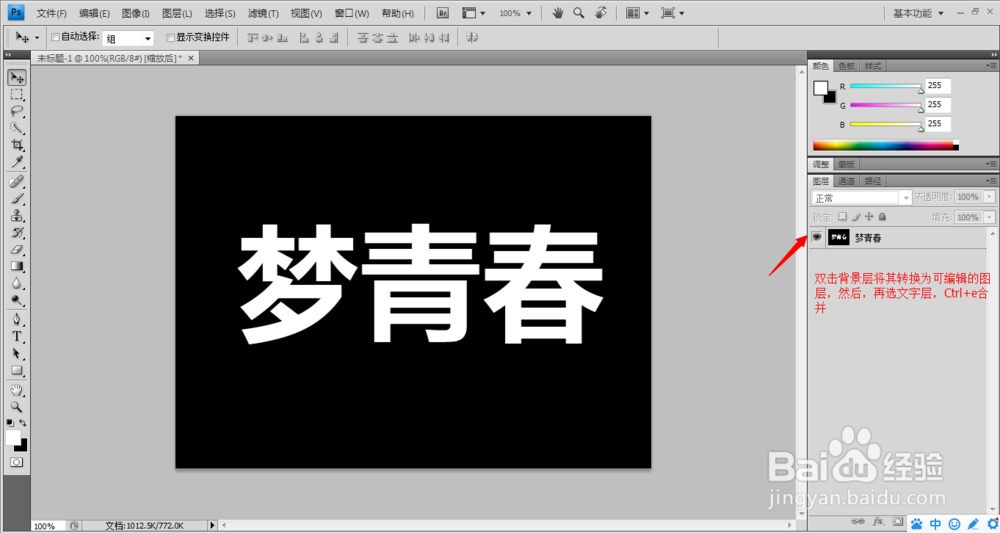Select the 梦青春 layer thumbnail
This screenshot has height=533, width=1000.
tap(839, 238)
